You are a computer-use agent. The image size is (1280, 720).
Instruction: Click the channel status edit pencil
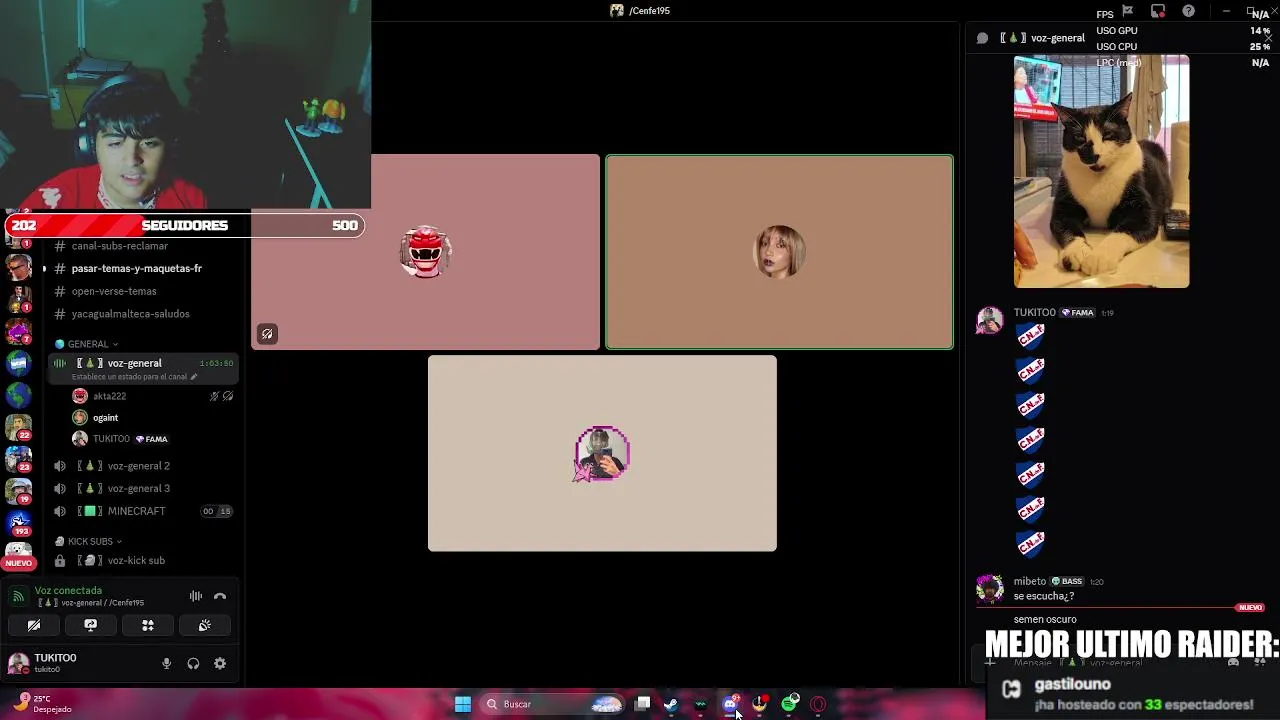[x=193, y=377]
